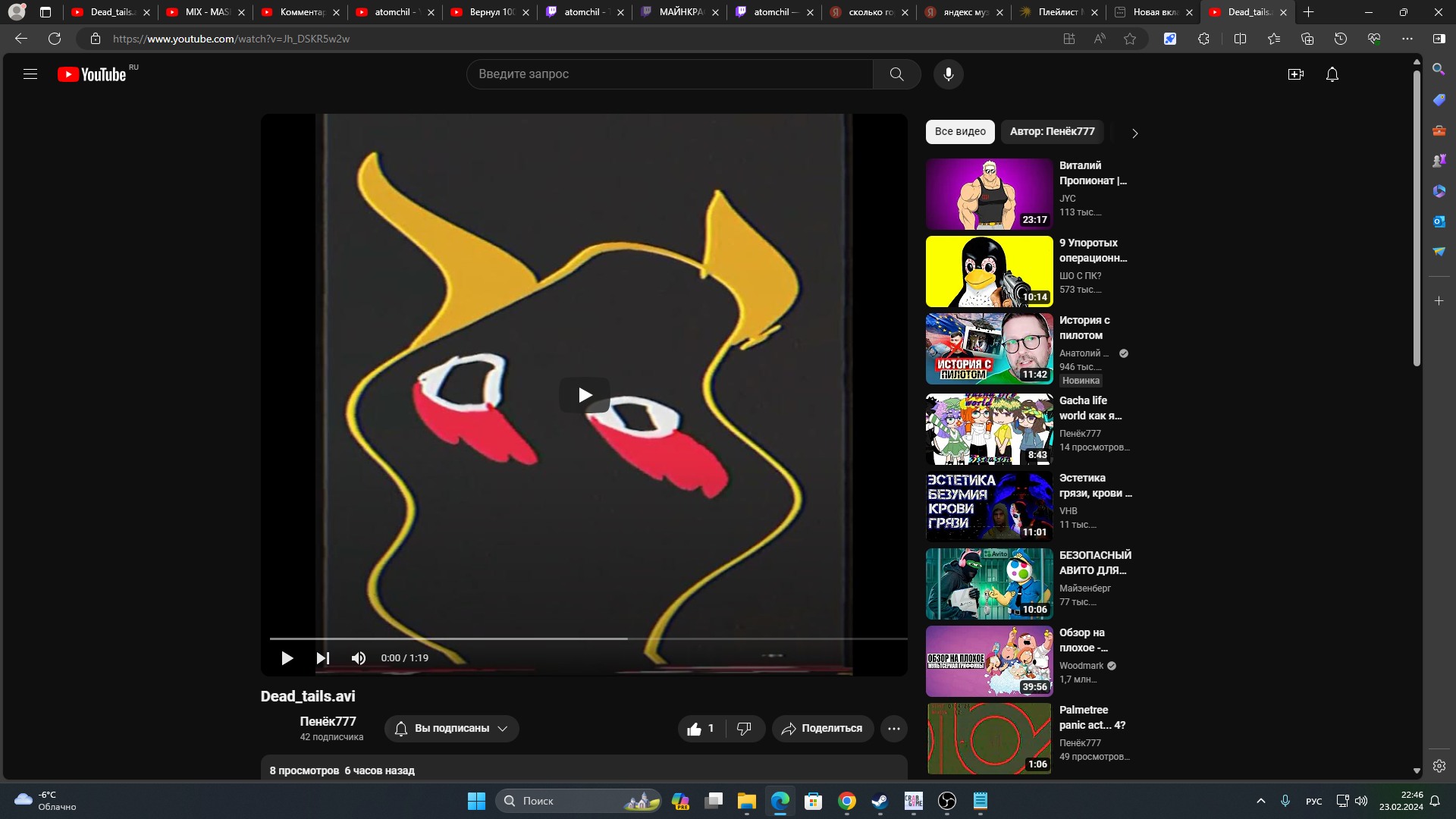Open more actions three-dot menu under video
Viewport: 1456px width, 819px height.
pos(894,729)
